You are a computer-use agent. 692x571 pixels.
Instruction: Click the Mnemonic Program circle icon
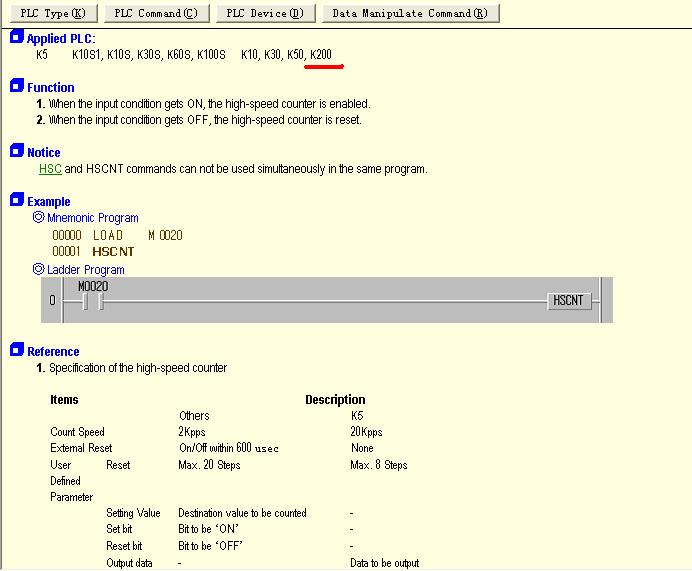39,217
